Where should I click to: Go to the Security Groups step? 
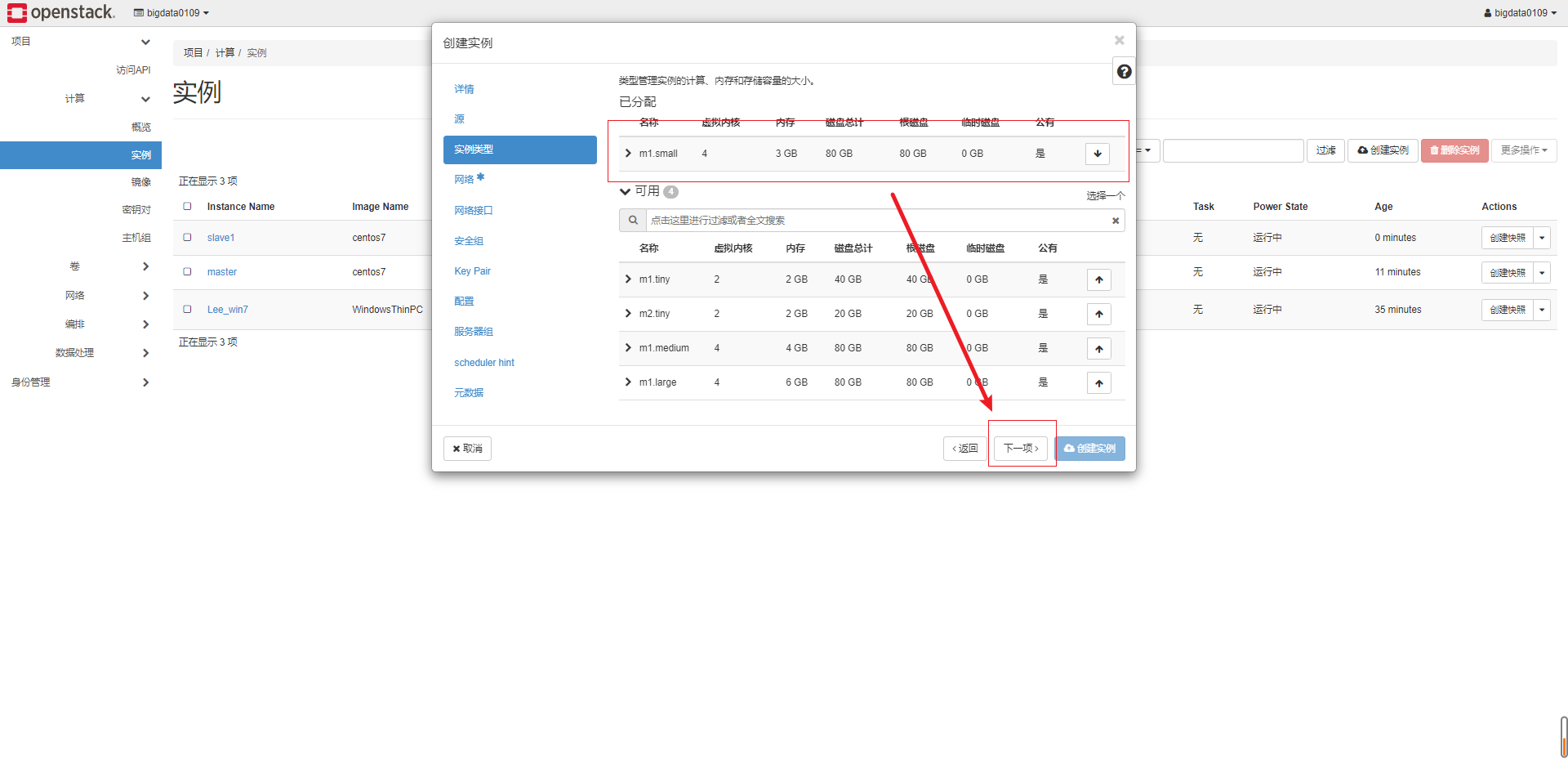coord(469,241)
